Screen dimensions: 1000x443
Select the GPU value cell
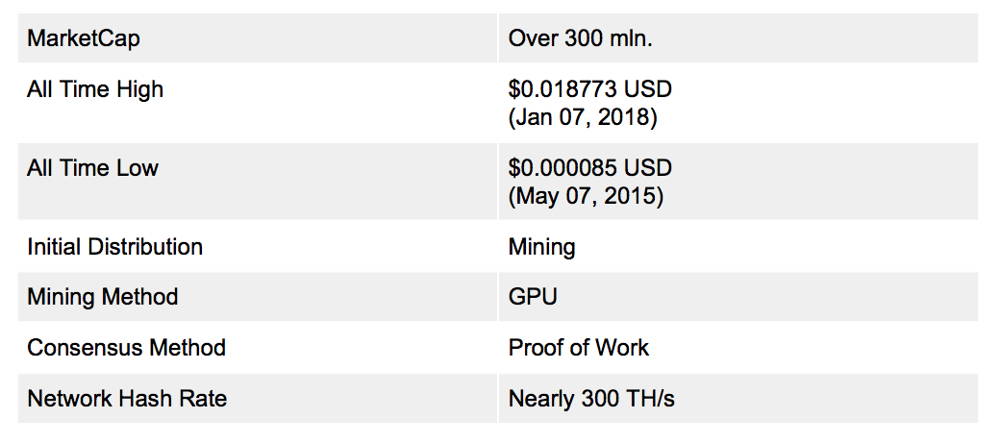coord(738,297)
